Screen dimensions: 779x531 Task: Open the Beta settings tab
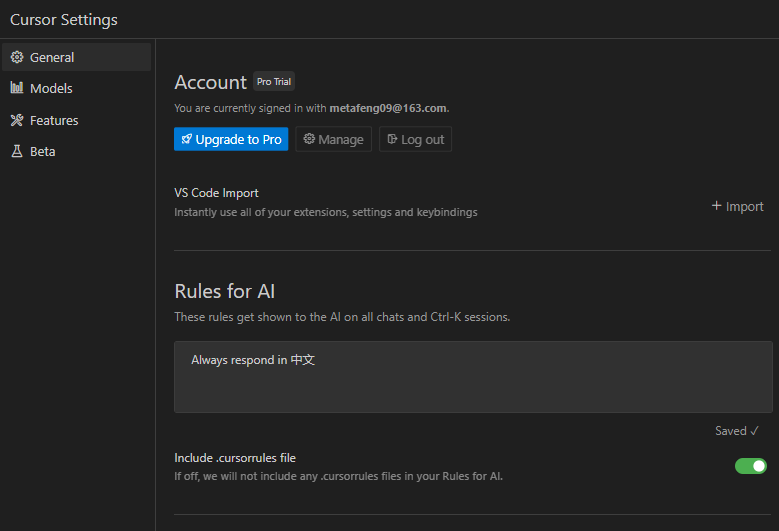click(x=77, y=152)
